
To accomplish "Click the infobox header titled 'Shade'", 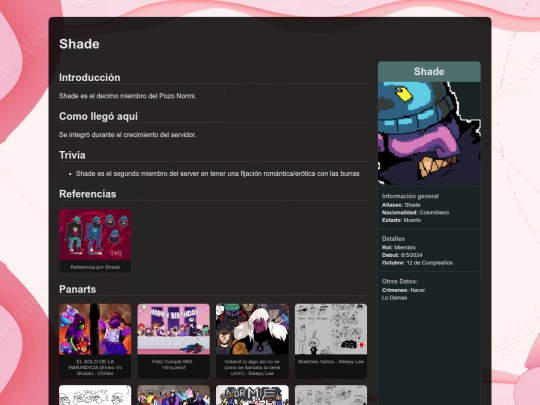I will point(429,72).
